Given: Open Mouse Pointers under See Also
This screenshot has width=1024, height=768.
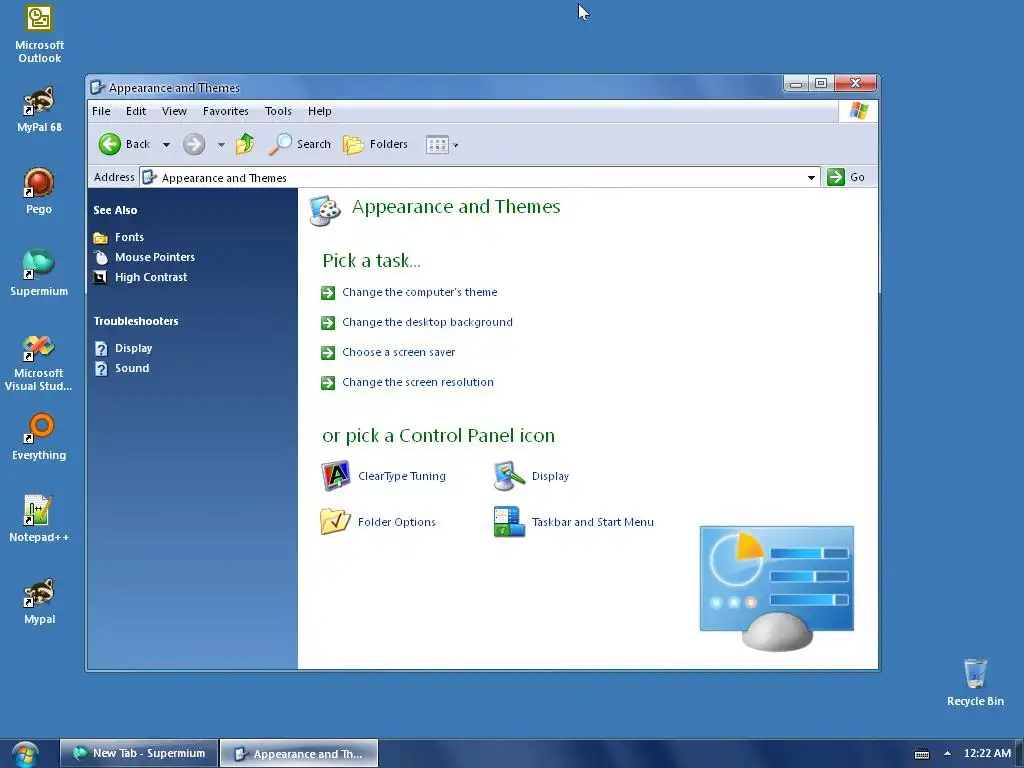Looking at the screenshot, I should [155, 257].
